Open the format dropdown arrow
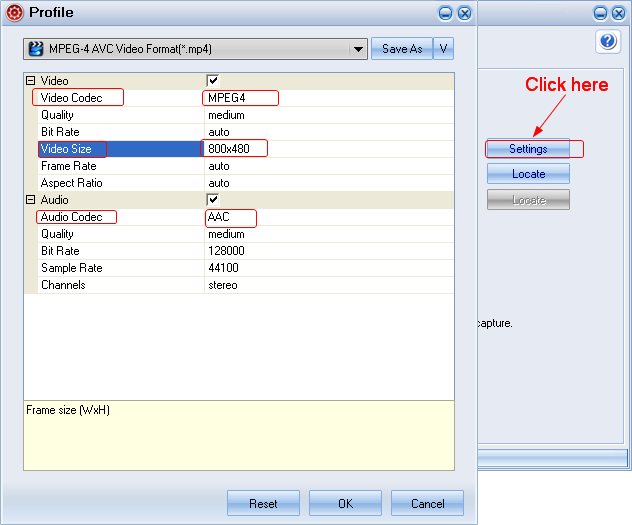The width and height of the screenshot is (632, 525). click(358, 49)
